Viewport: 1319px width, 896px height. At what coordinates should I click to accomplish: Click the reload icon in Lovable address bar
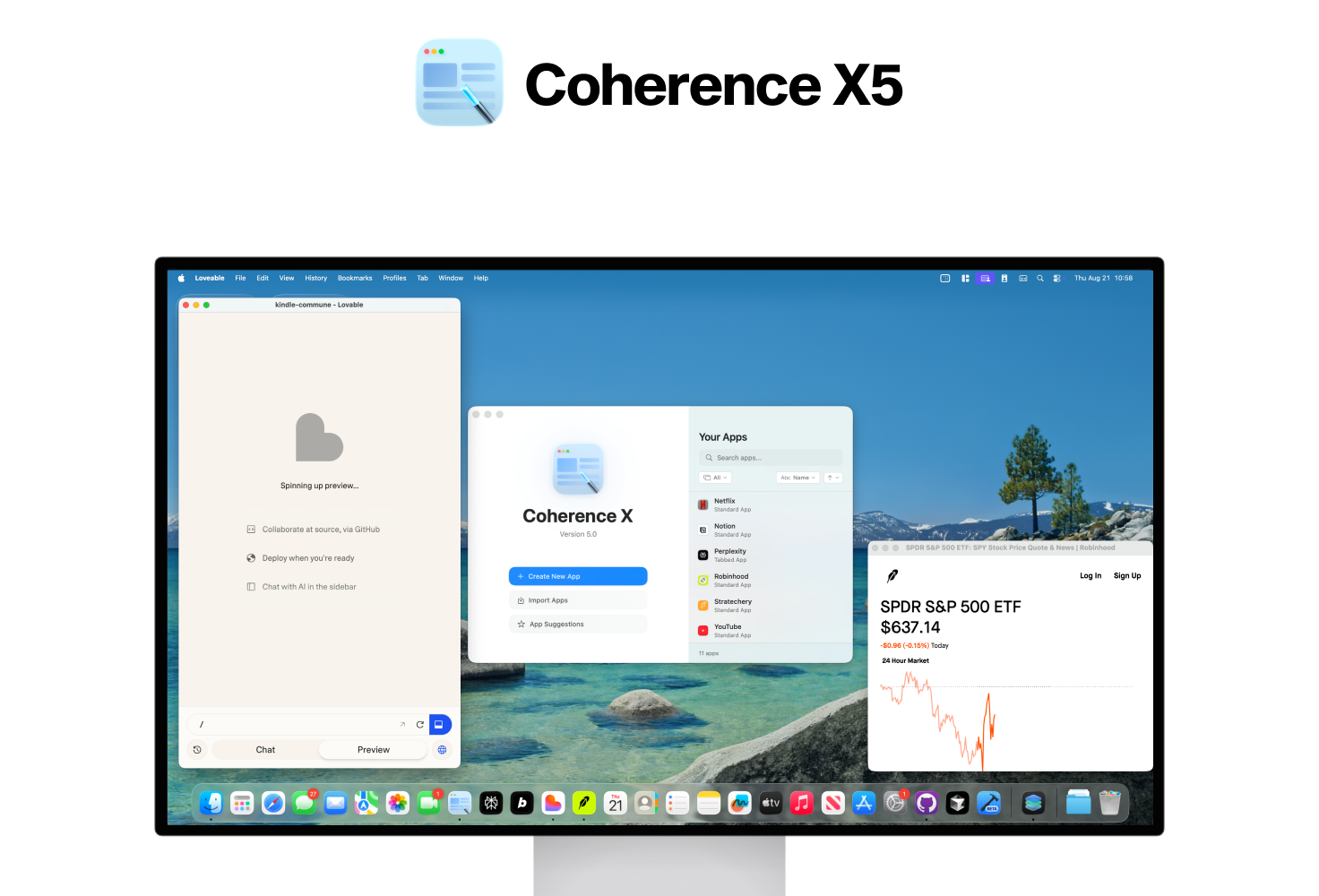pyautogui.click(x=419, y=724)
